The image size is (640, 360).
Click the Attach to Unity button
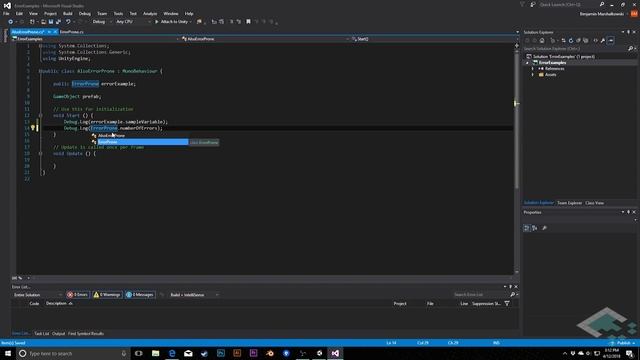click(x=173, y=22)
